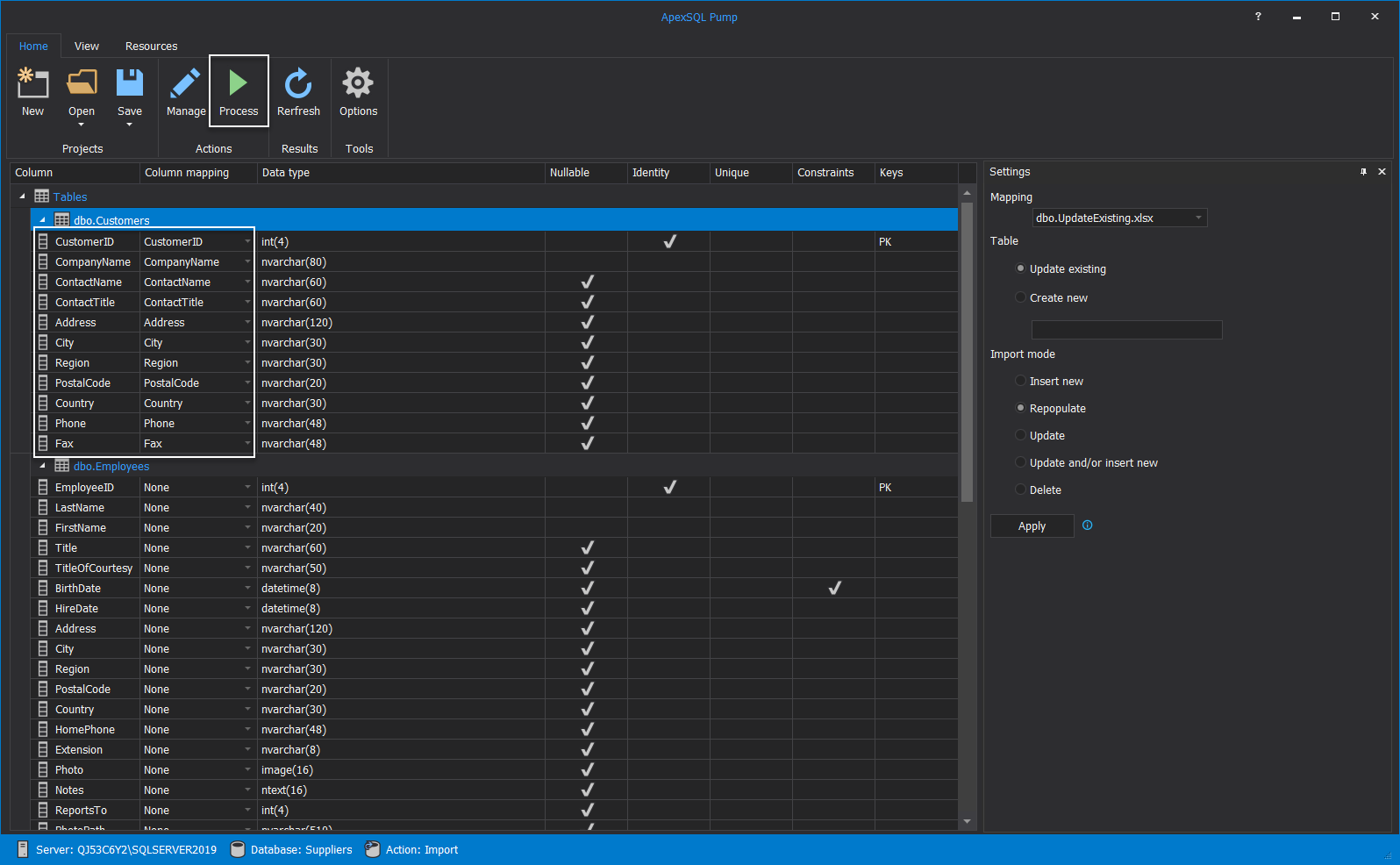Click the column icon beside Notes
1400x865 pixels.
pos(43,790)
